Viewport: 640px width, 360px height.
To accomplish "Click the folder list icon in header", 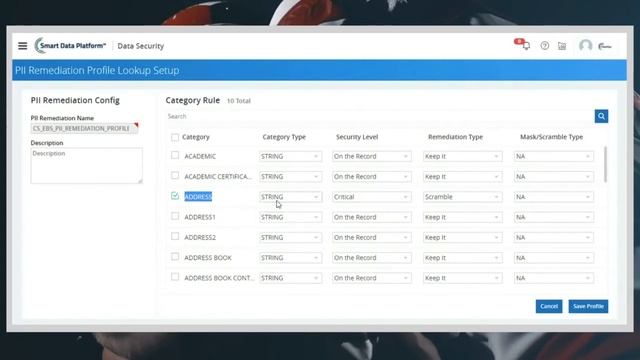I will [x=562, y=46].
